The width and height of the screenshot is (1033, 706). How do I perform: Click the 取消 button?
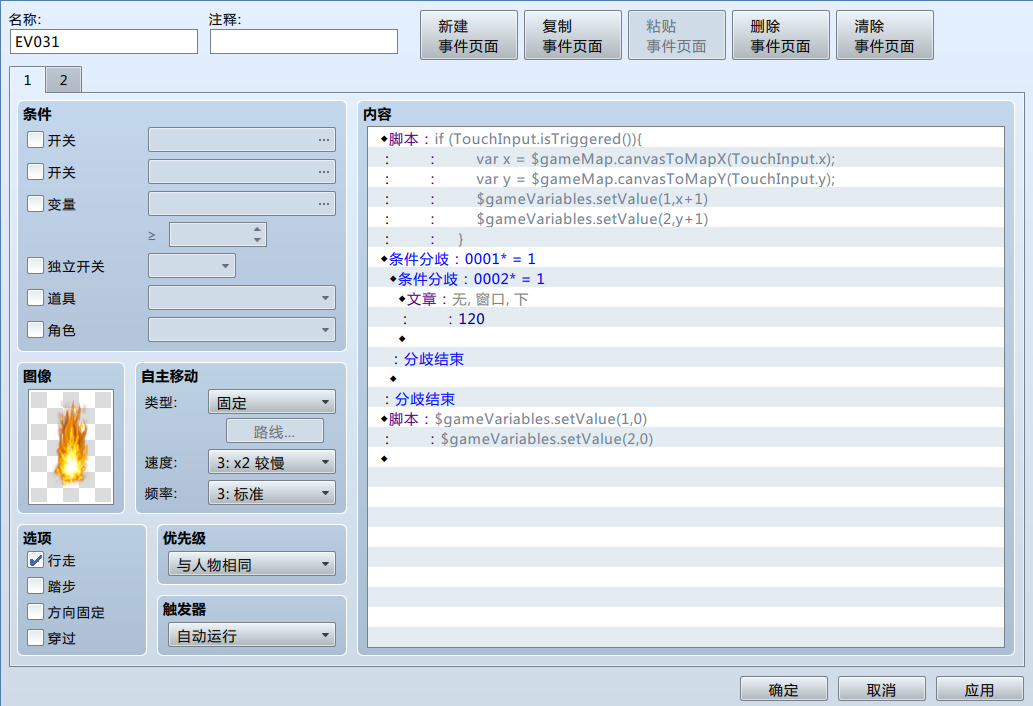tap(881, 690)
